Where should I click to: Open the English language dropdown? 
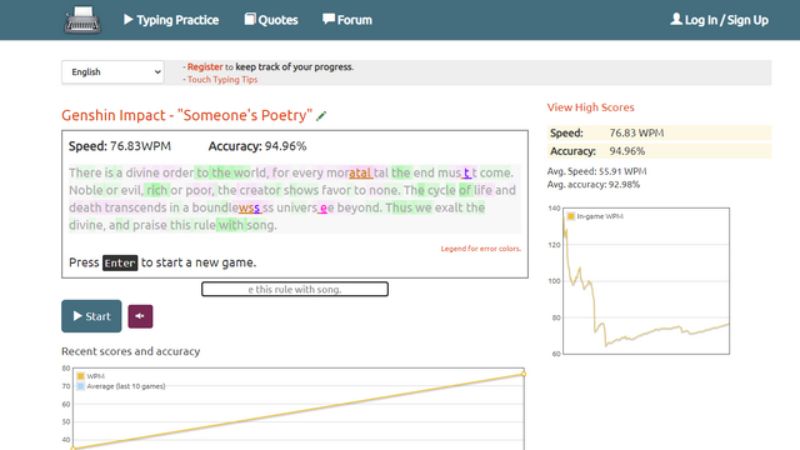[x=113, y=72]
